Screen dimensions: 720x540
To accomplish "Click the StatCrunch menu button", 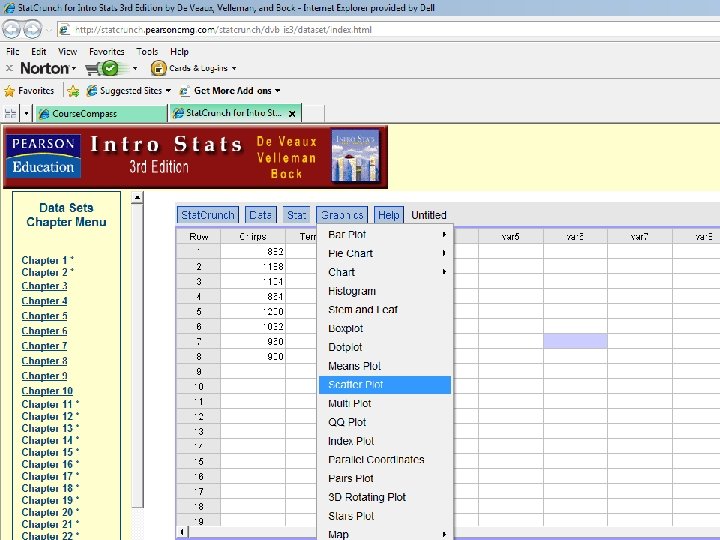I will (208, 215).
